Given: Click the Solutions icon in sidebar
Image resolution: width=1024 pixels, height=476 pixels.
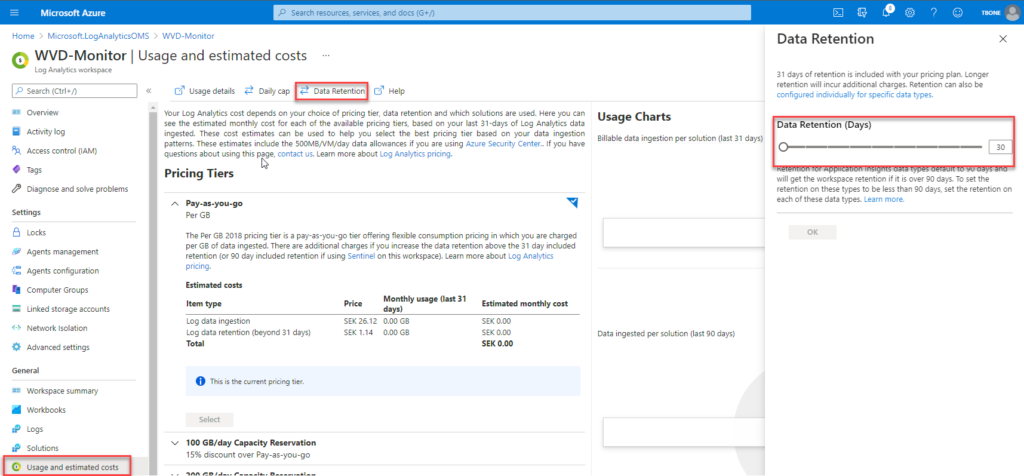Looking at the screenshot, I should pos(17,448).
